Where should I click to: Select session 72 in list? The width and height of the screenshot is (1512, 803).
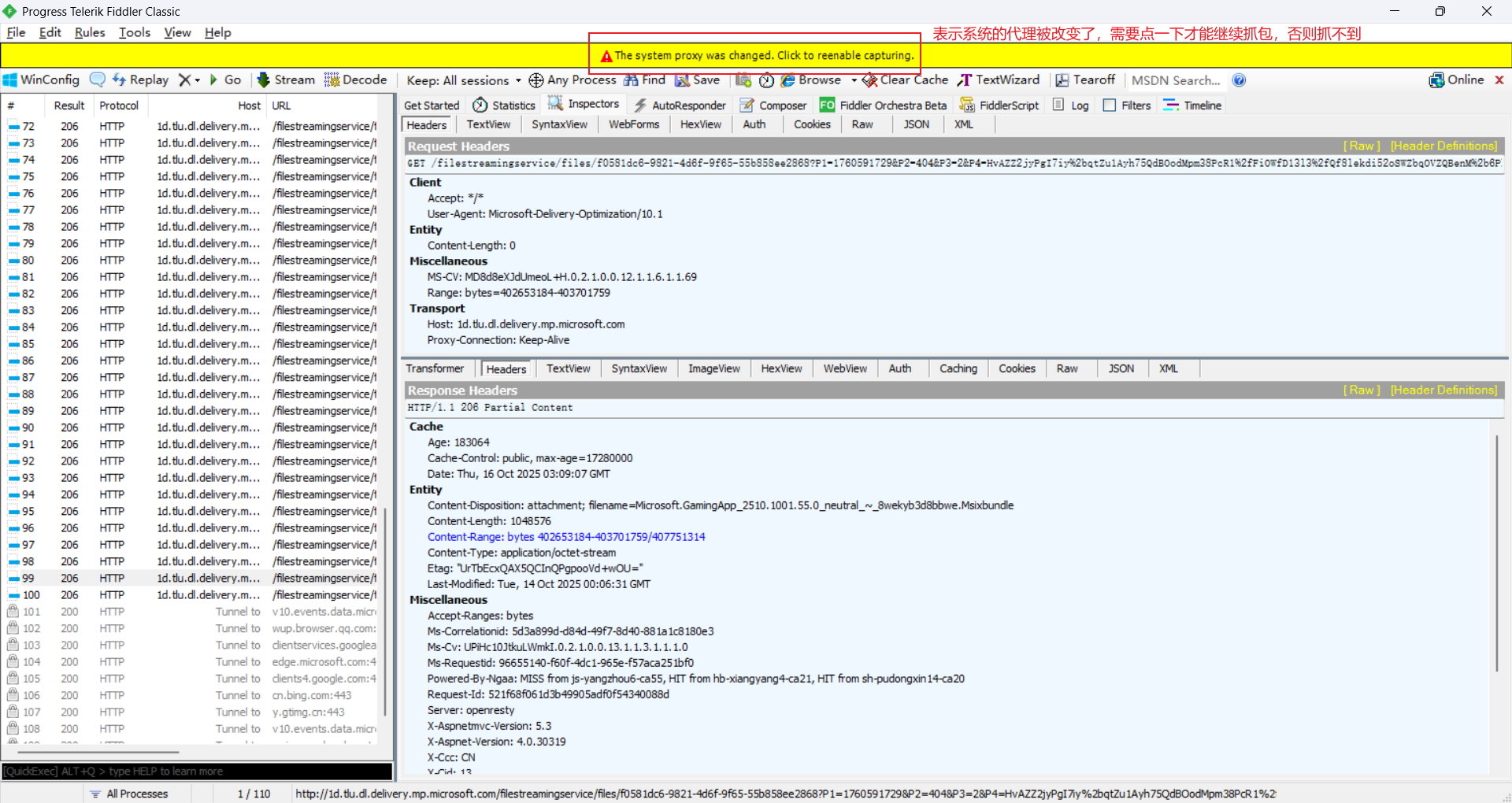(191, 126)
